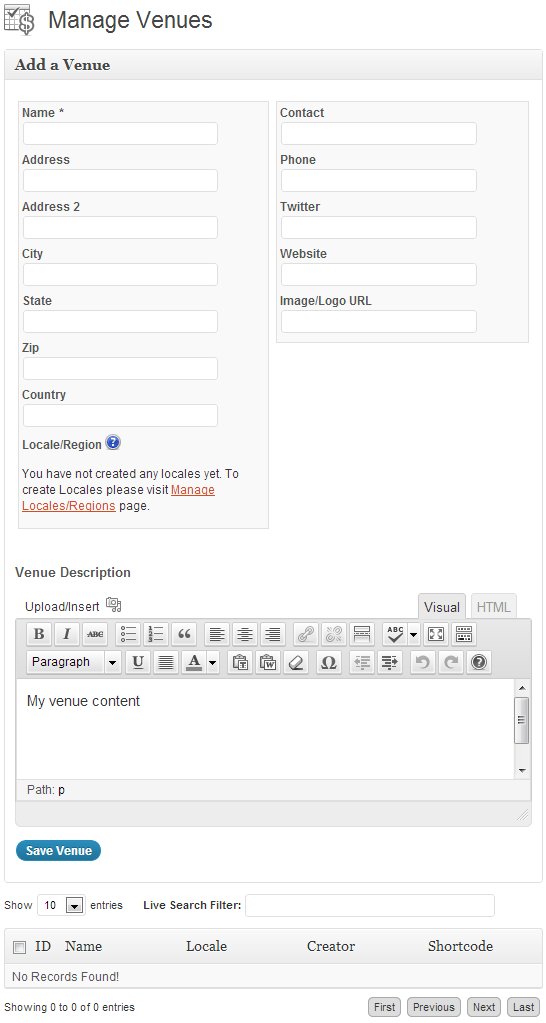Screen dimensions: 546x1023
Task: Click the editor vertical scrollbar handle
Action: pyautogui.click(x=521, y=720)
